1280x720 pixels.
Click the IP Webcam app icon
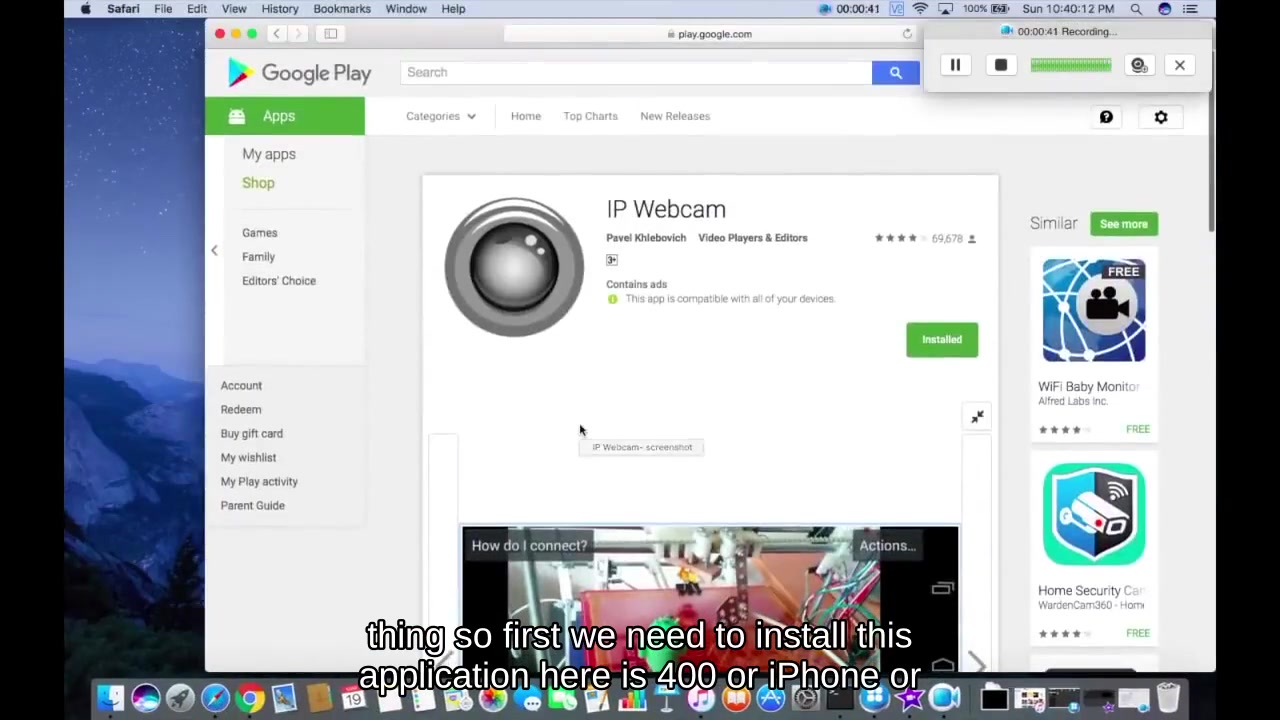pyautogui.click(x=514, y=267)
